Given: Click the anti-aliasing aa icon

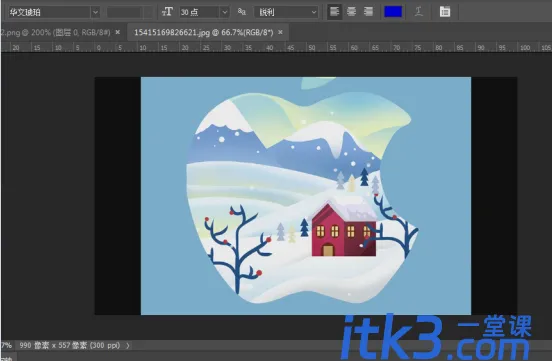Looking at the screenshot, I should point(242,12).
